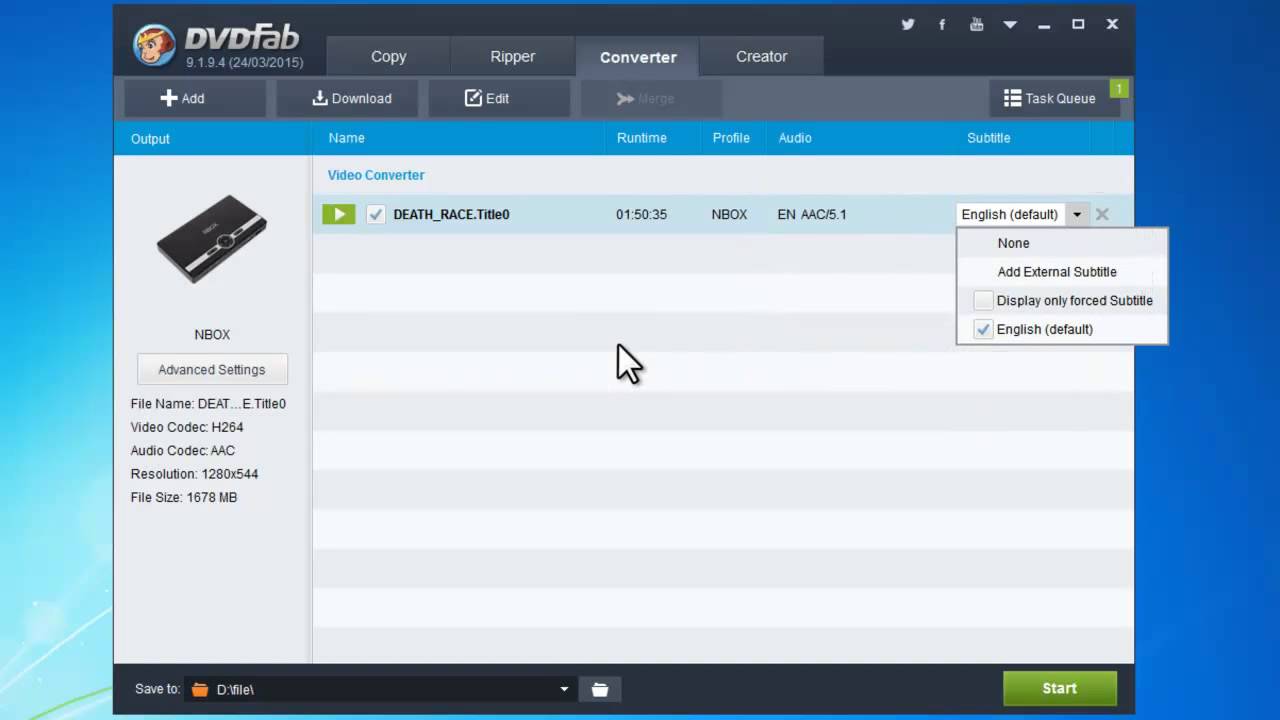Uncheck the DEATH_RACE.Title0 checkbox
Viewport: 1280px width, 720px height.
click(x=376, y=214)
